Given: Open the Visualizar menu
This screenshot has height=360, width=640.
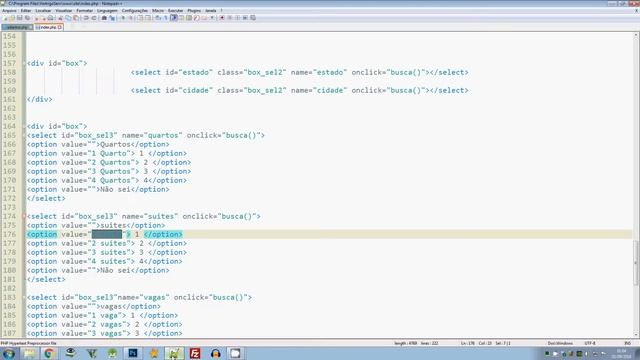Looking at the screenshot, I should pos(64,11).
